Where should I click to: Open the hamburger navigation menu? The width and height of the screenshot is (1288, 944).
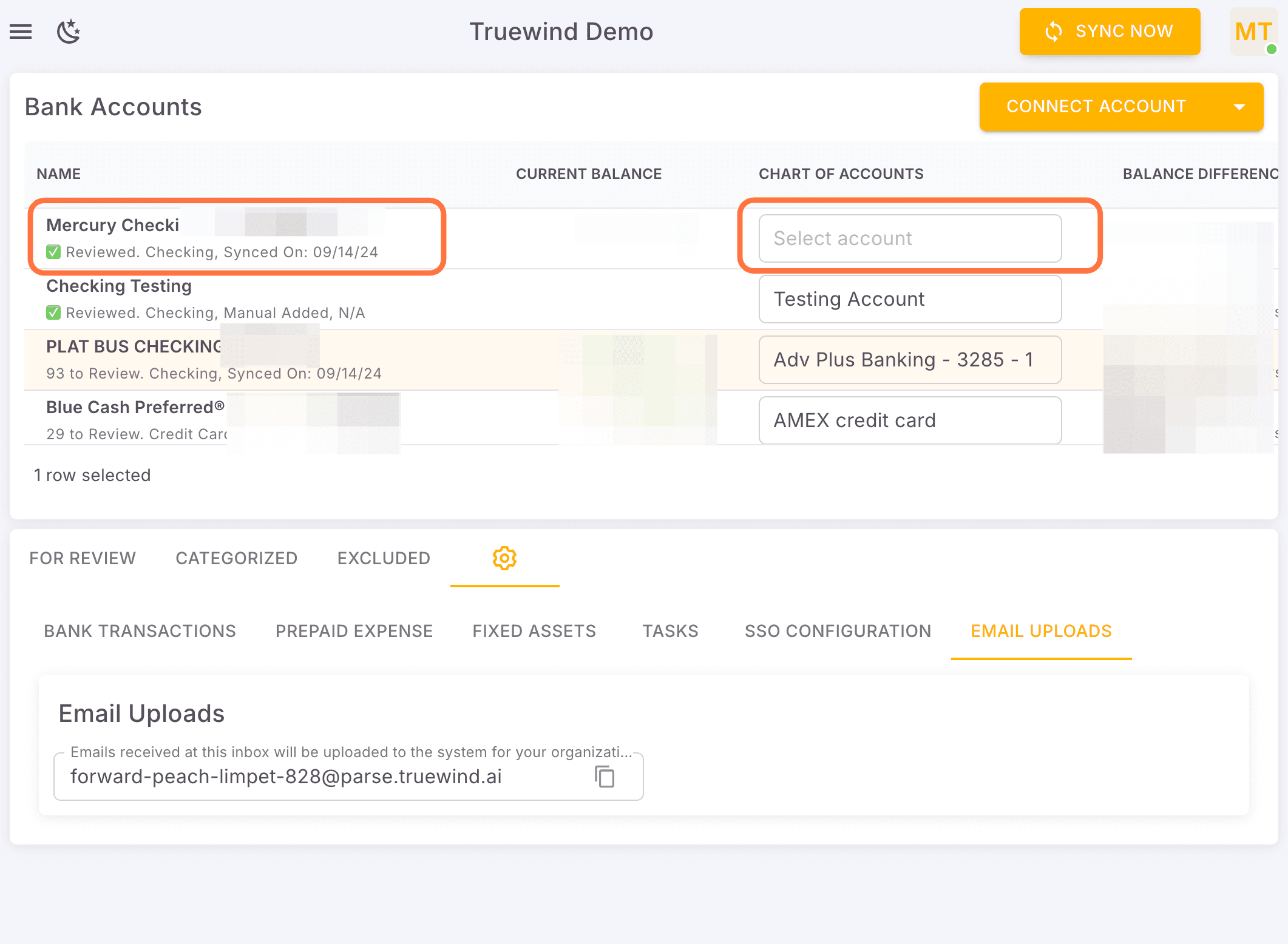(x=21, y=32)
